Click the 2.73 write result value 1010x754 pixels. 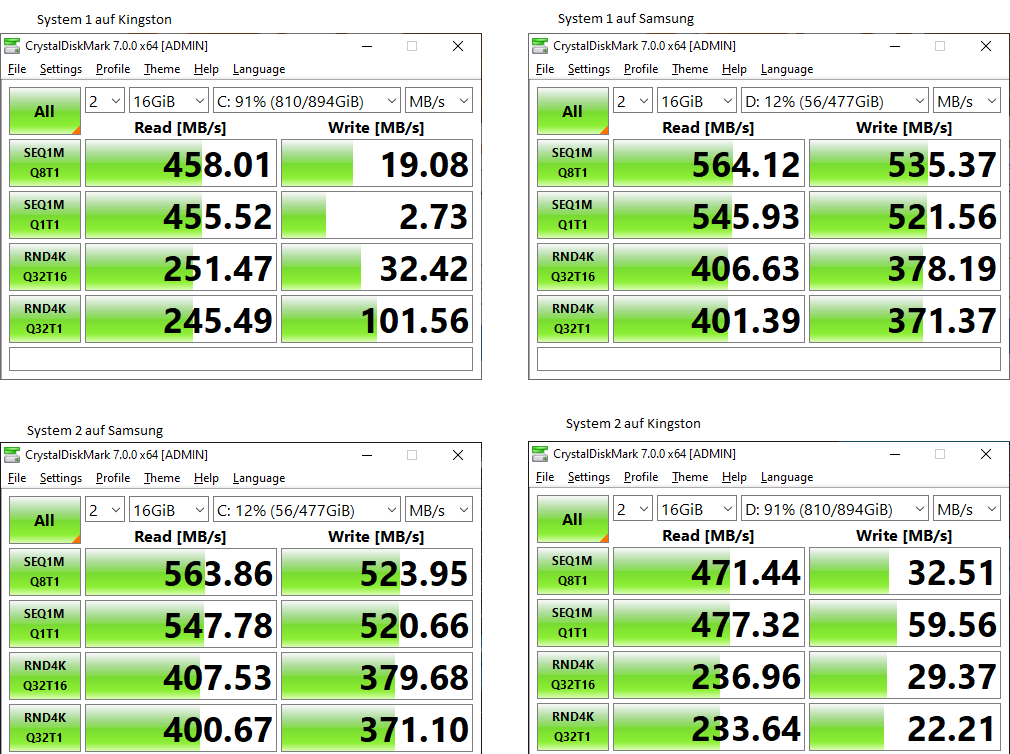[377, 215]
